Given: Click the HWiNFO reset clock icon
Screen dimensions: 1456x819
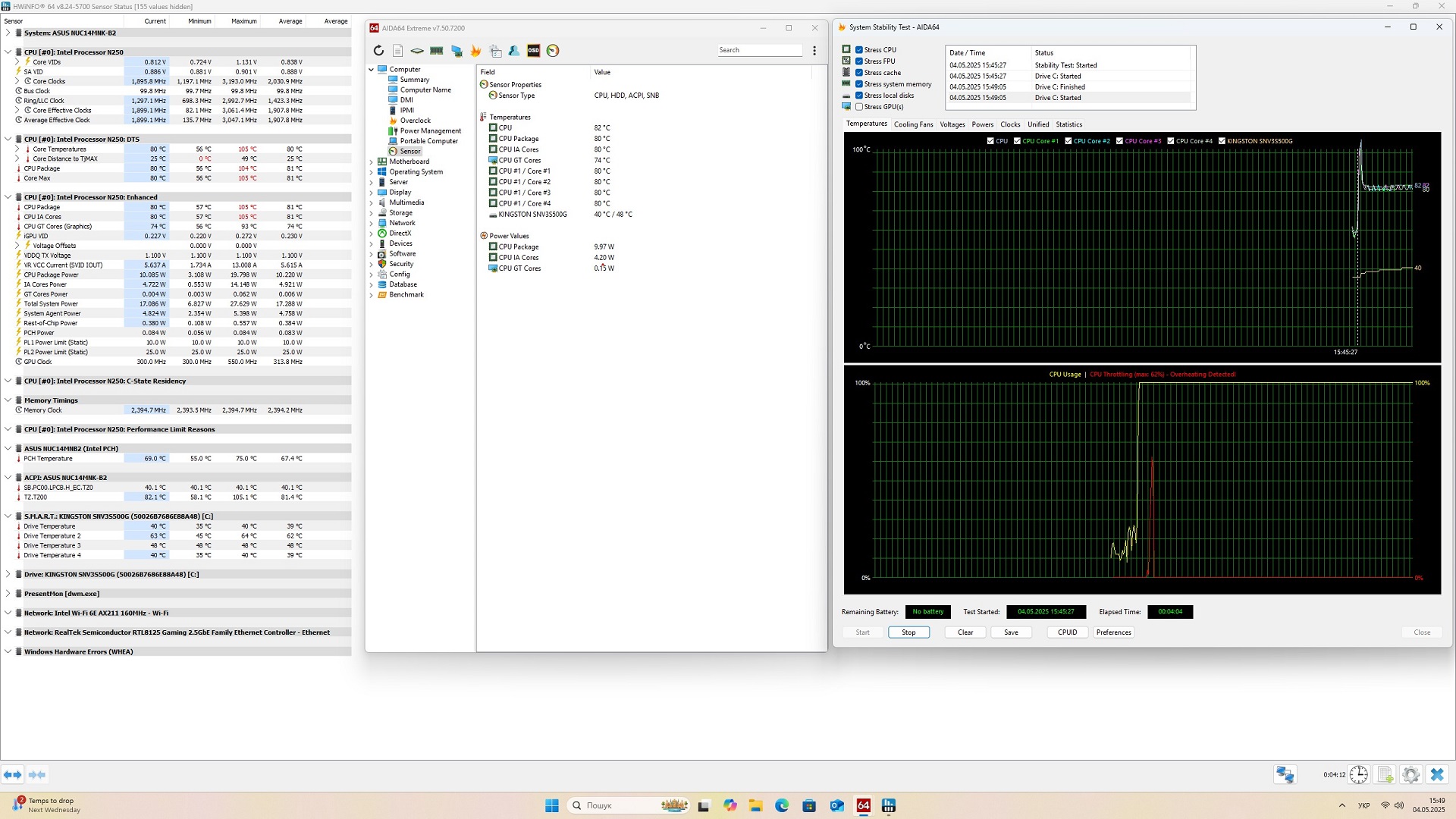Looking at the screenshot, I should 1358,774.
